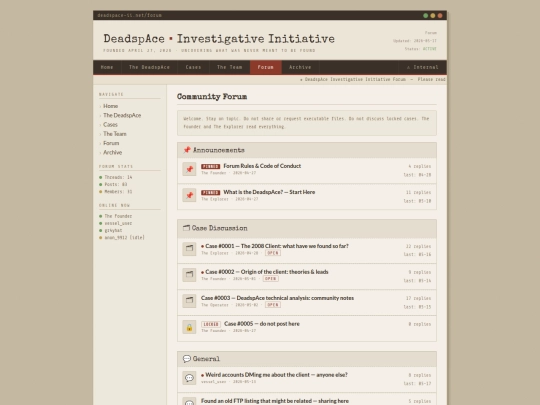Click Posts: 83 stat
This screenshot has width=540, height=405.
116,185
